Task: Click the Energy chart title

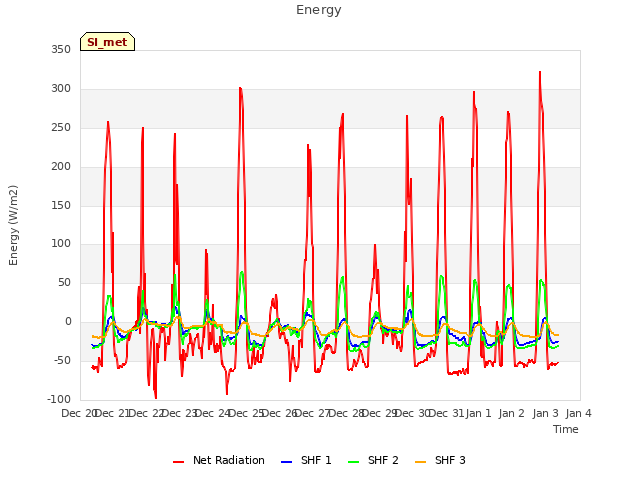Action: coord(319,10)
